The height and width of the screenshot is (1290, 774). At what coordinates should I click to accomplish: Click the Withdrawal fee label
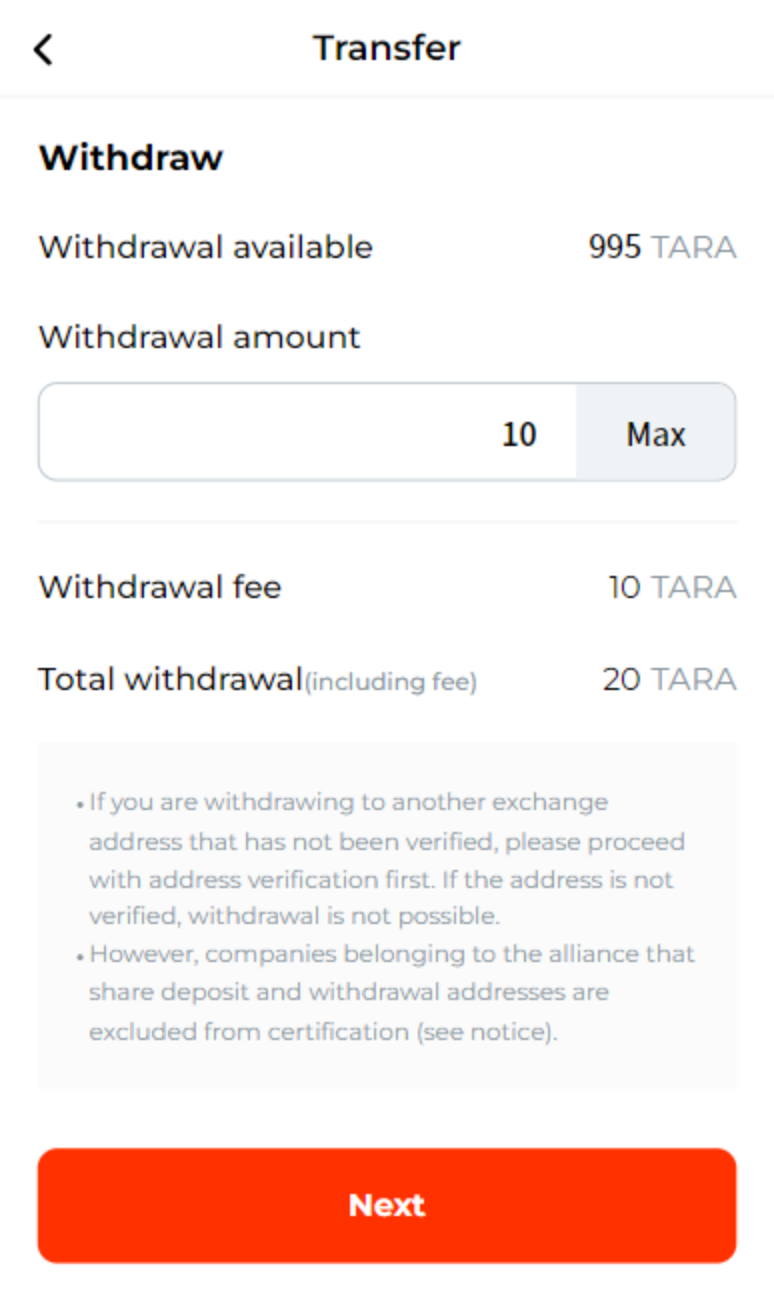[160, 587]
